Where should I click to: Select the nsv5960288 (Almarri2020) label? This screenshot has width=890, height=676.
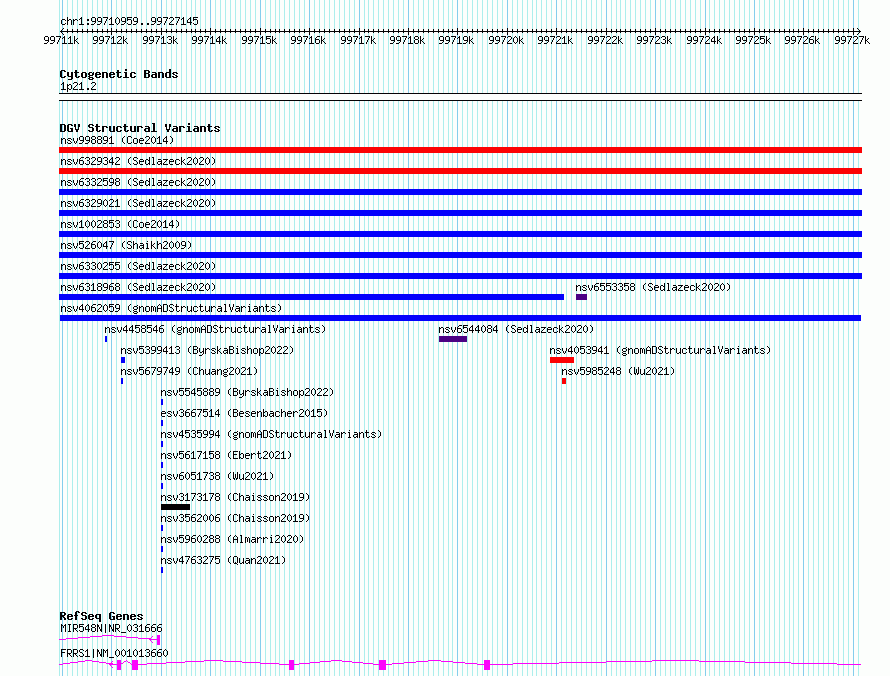tap(232, 539)
